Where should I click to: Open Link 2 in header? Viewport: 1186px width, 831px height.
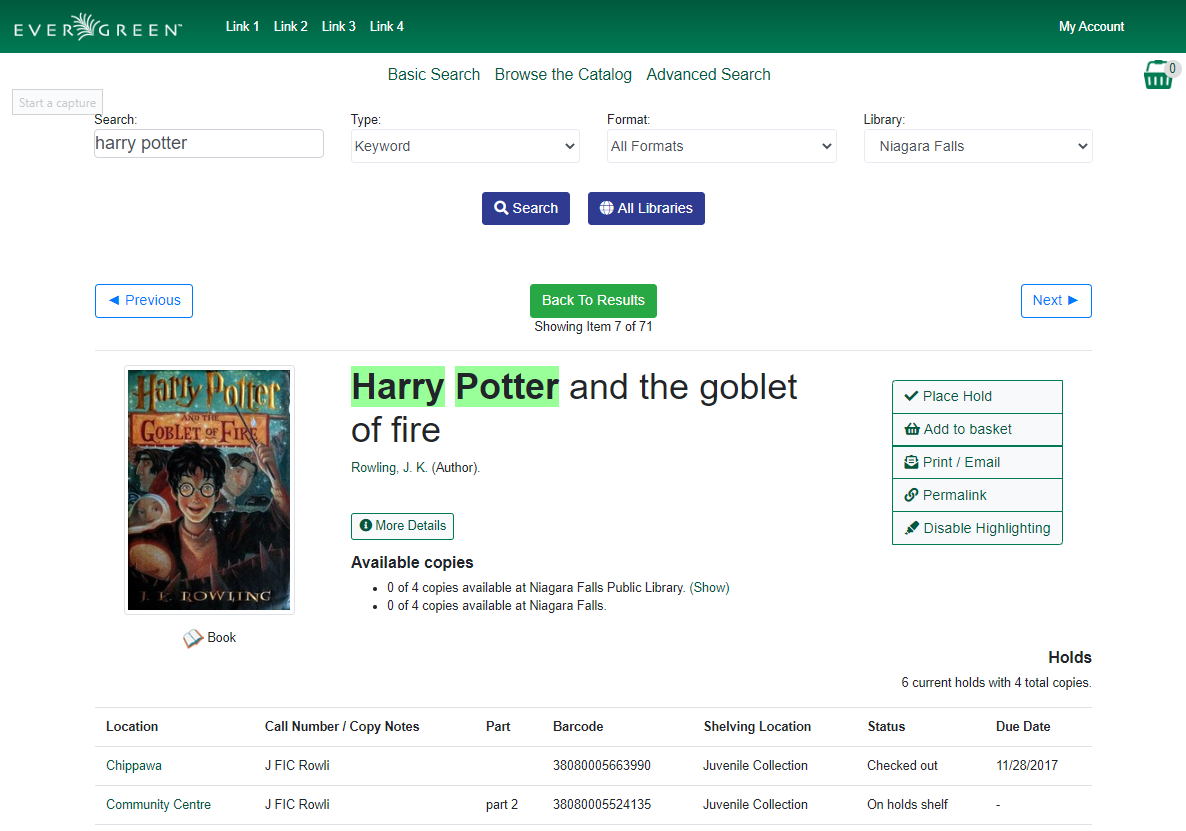tap(290, 26)
